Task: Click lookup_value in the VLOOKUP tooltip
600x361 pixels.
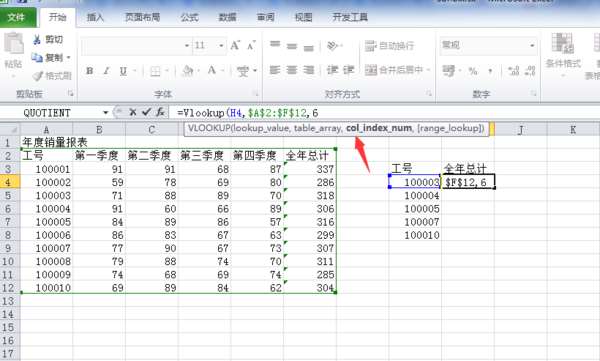Action: pyautogui.click(x=261, y=128)
